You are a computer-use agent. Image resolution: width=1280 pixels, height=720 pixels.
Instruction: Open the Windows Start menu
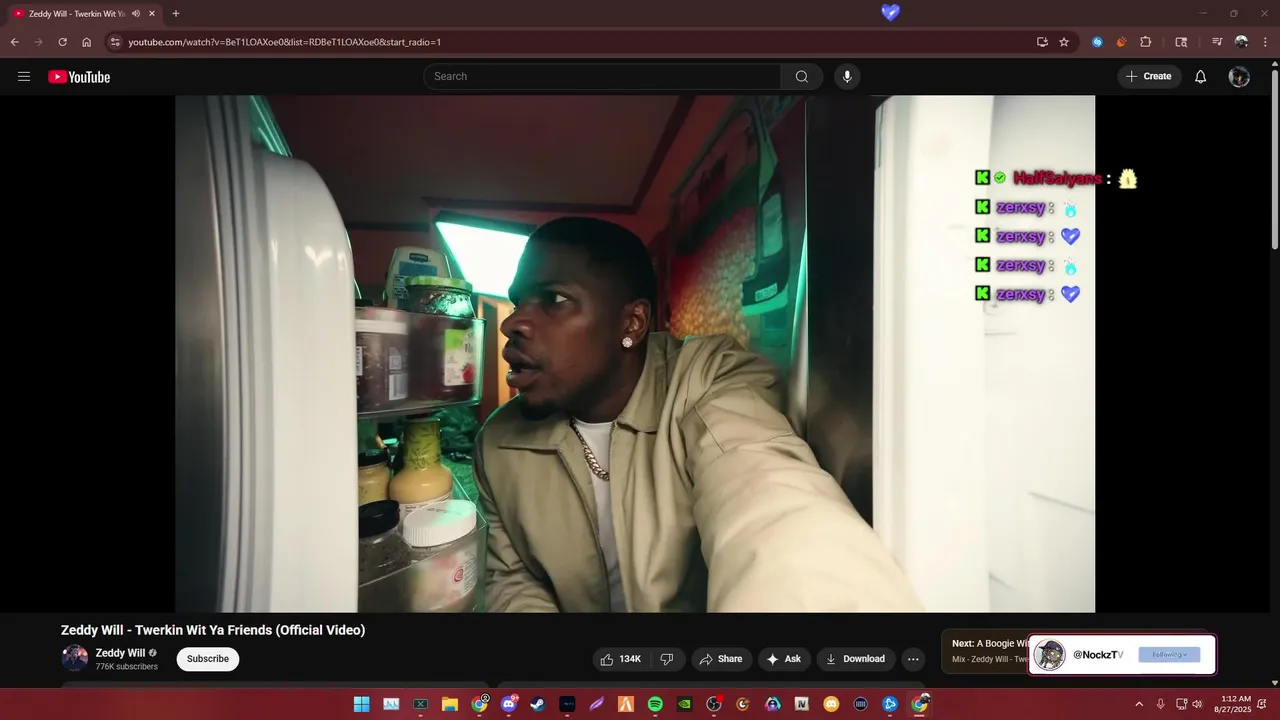coord(361,704)
